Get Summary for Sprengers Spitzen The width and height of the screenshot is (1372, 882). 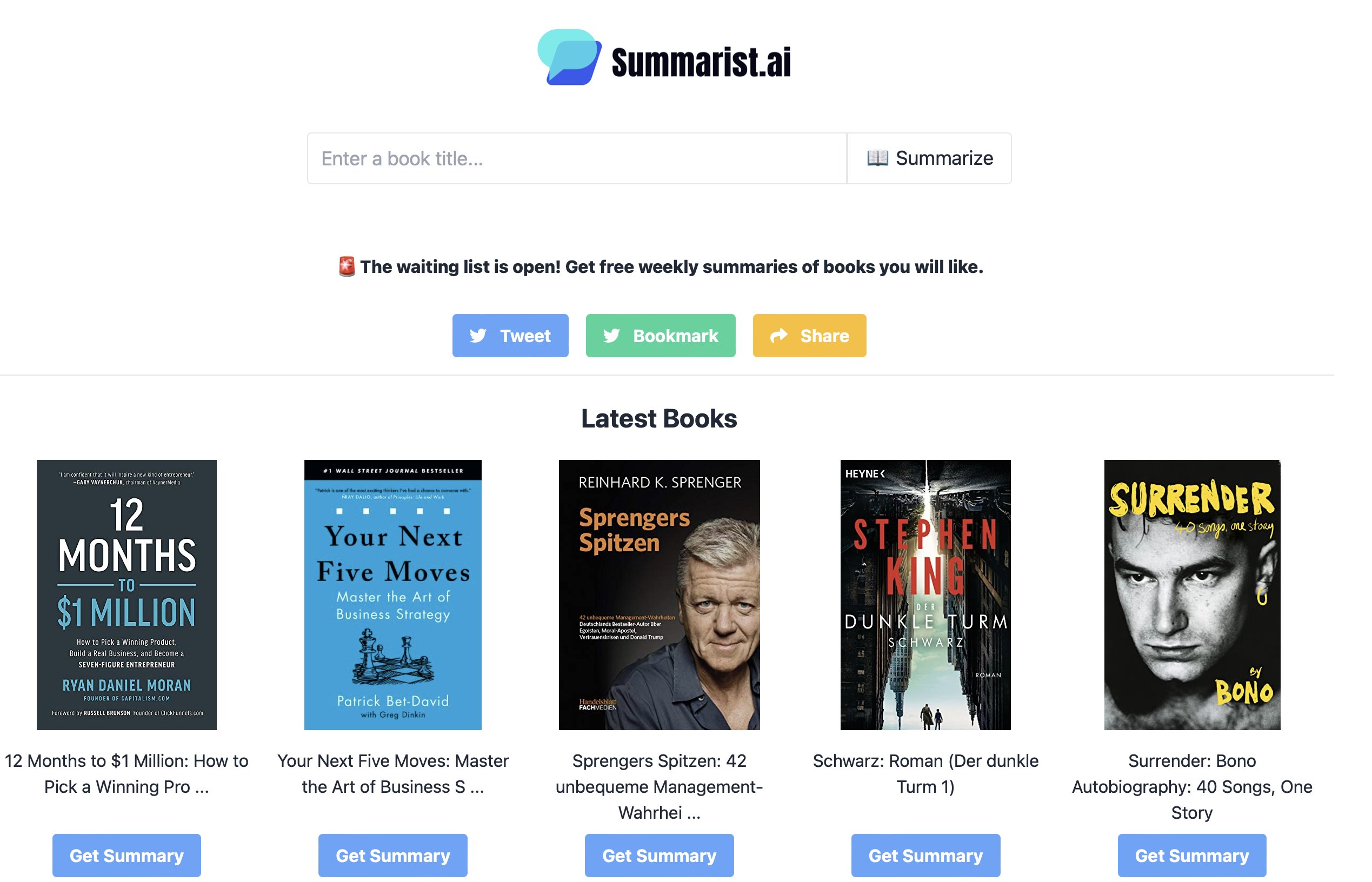tap(660, 855)
